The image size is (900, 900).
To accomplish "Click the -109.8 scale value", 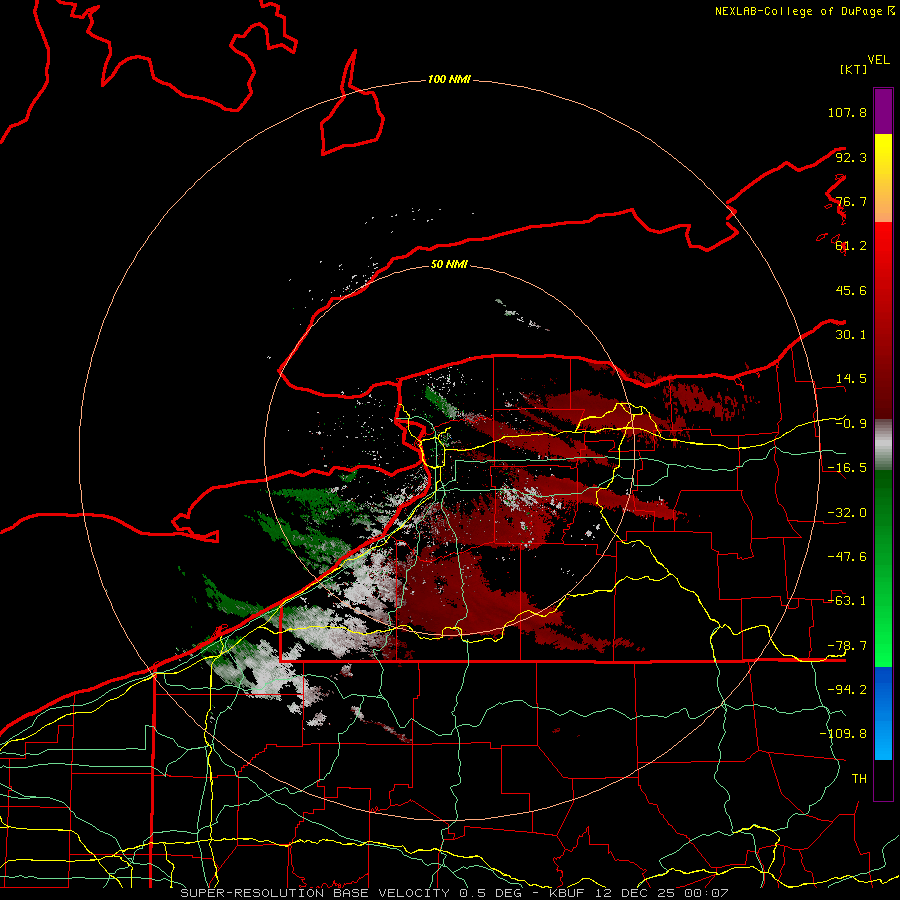I will (843, 734).
